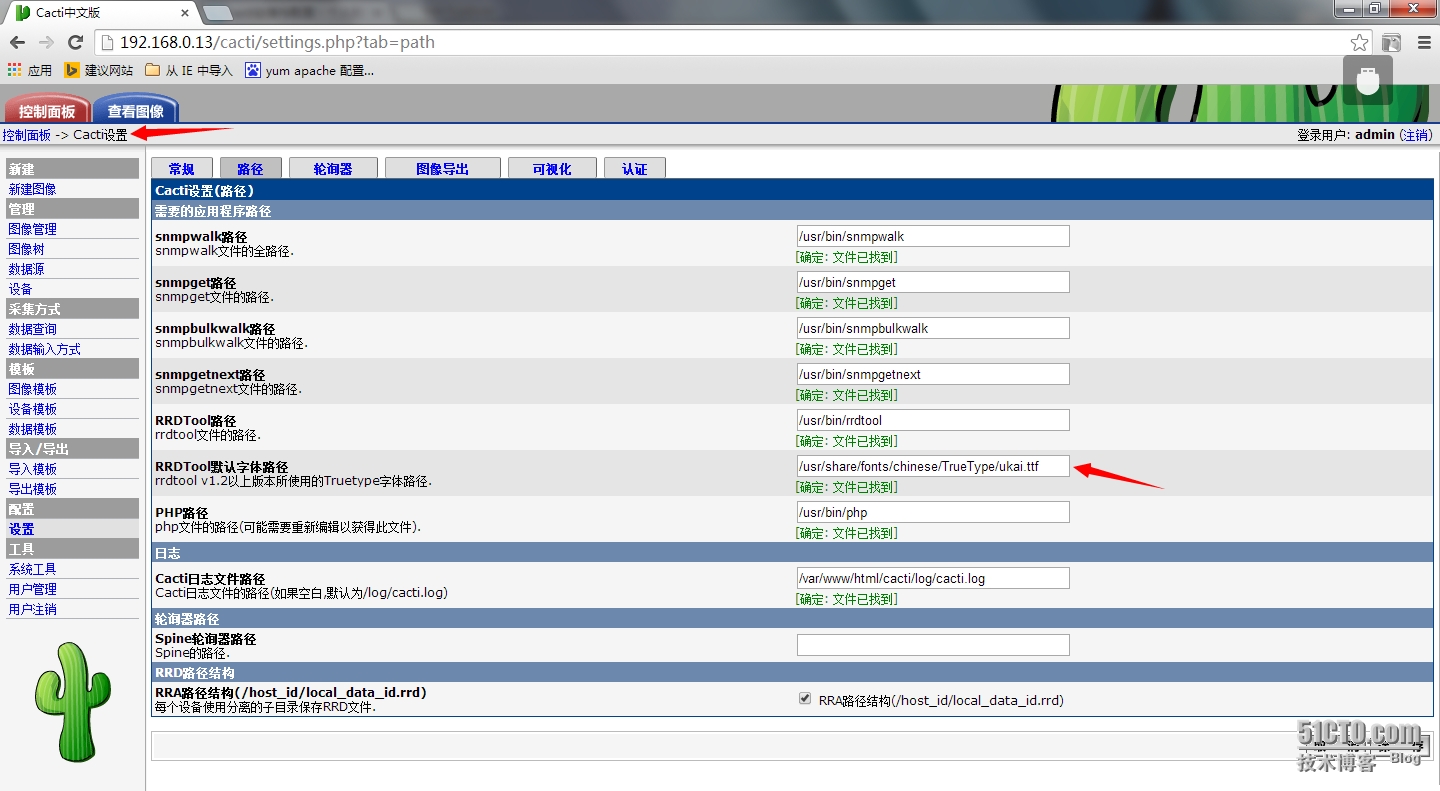Click the 控制面板 breadcrumb link
The width and height of the screenshot is (1440, 791).
(x=26, y=135)
